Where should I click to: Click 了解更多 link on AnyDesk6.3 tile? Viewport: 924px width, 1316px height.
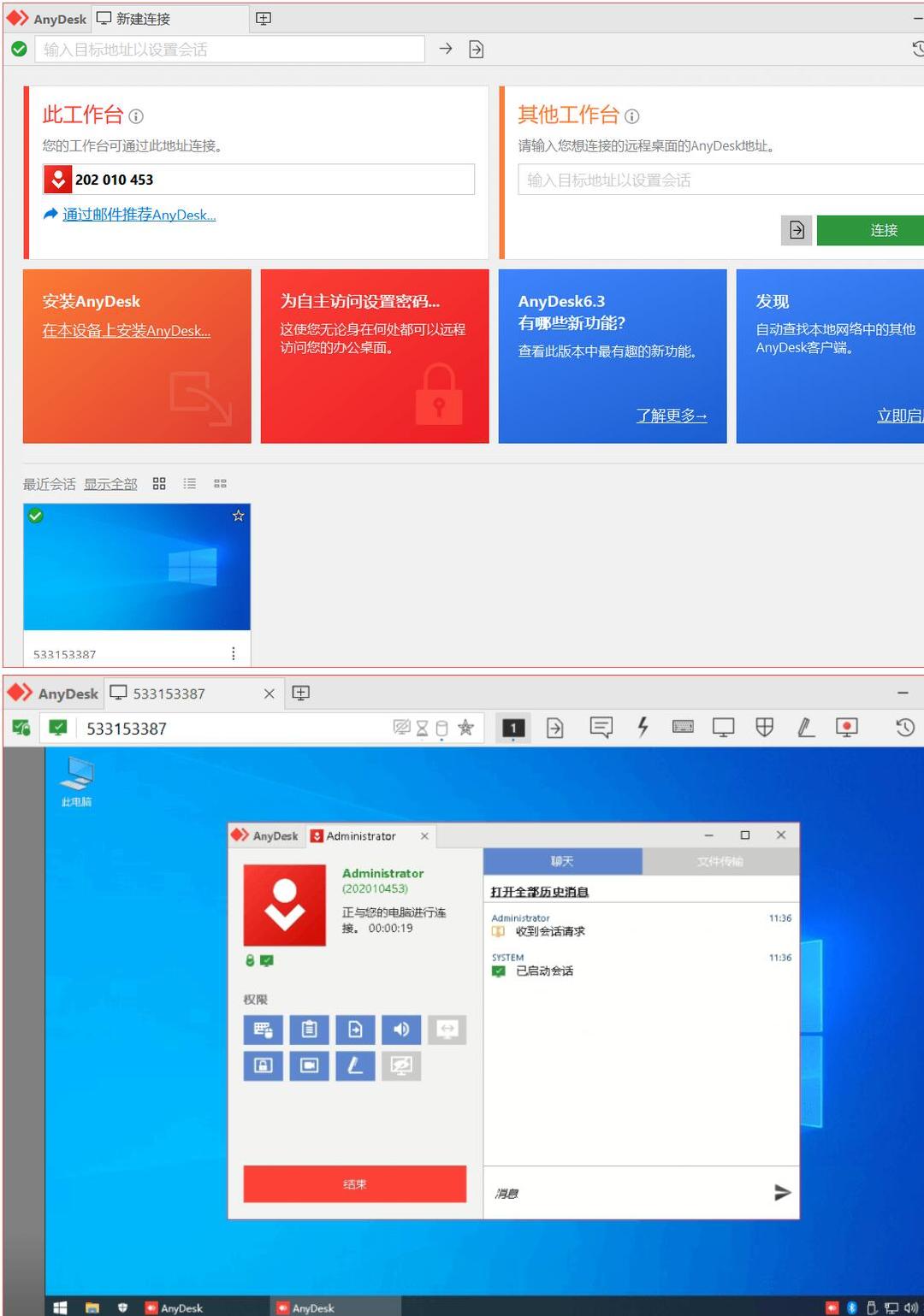coord(672,416)
